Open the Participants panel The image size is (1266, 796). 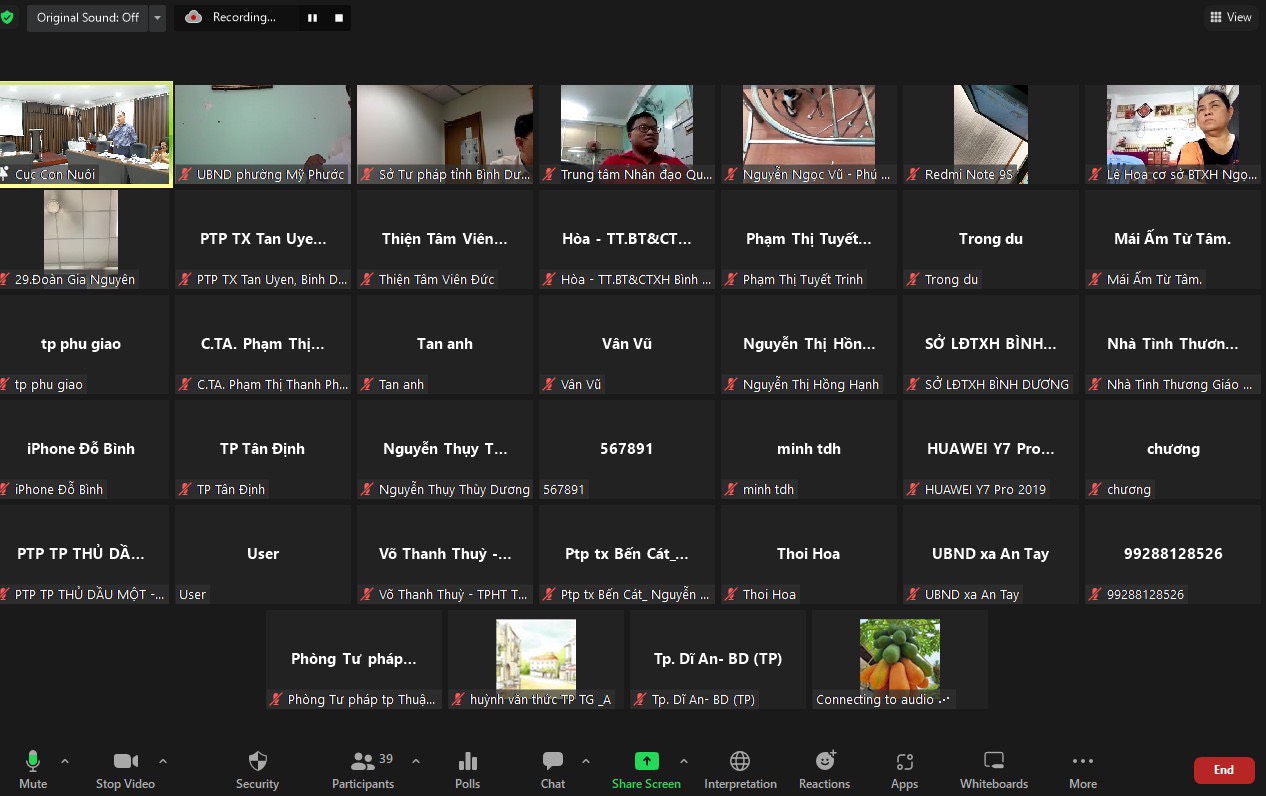coord(363,762)
